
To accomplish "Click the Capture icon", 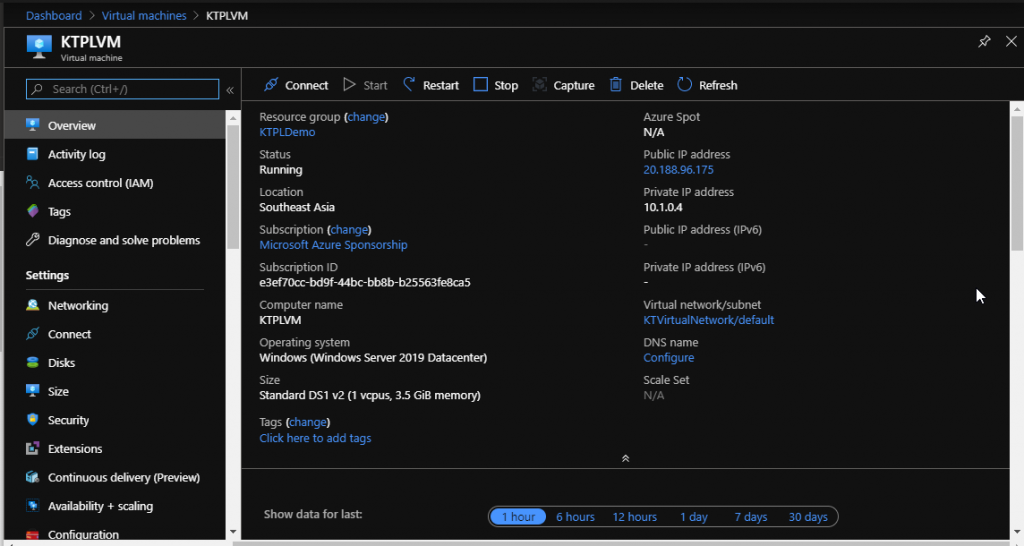I will tap(539, 84).
